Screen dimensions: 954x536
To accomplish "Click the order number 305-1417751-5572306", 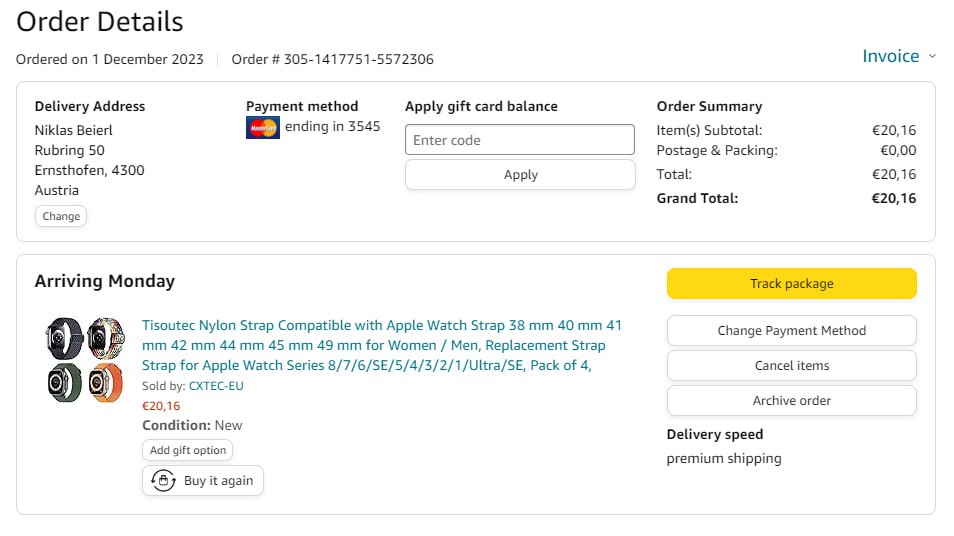I will [358, 59].
